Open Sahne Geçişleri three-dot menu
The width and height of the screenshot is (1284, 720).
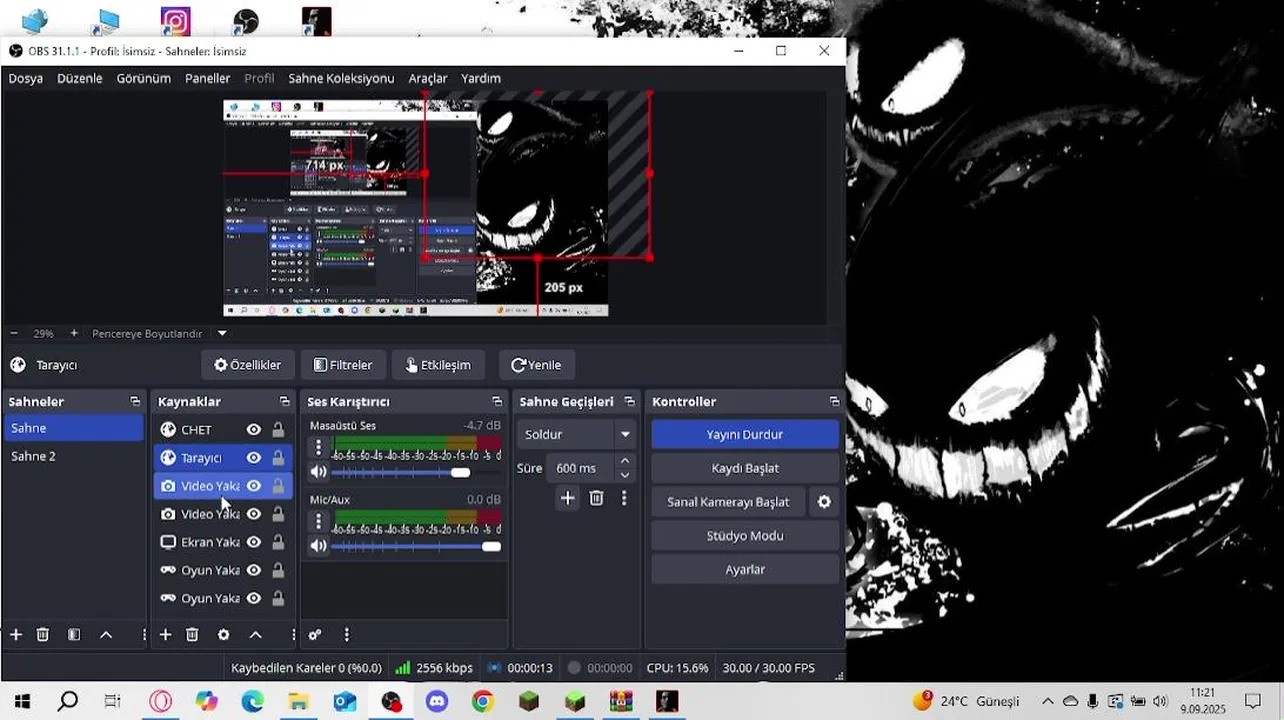tap(625, 498)
